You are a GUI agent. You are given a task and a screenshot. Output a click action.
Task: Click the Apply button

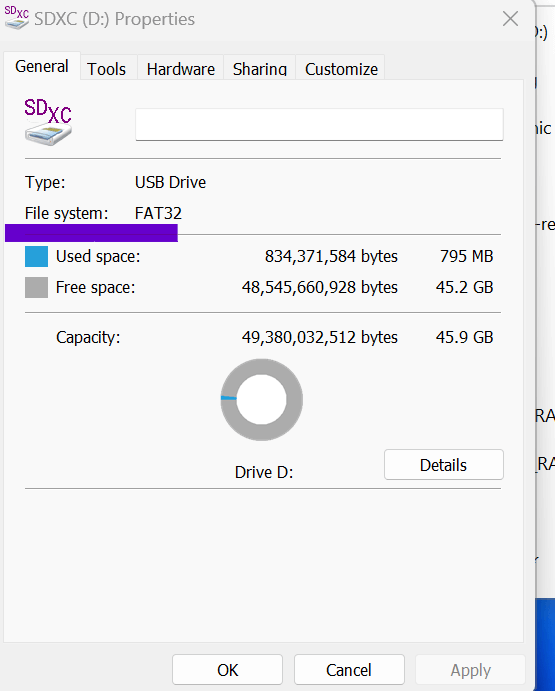470,670
